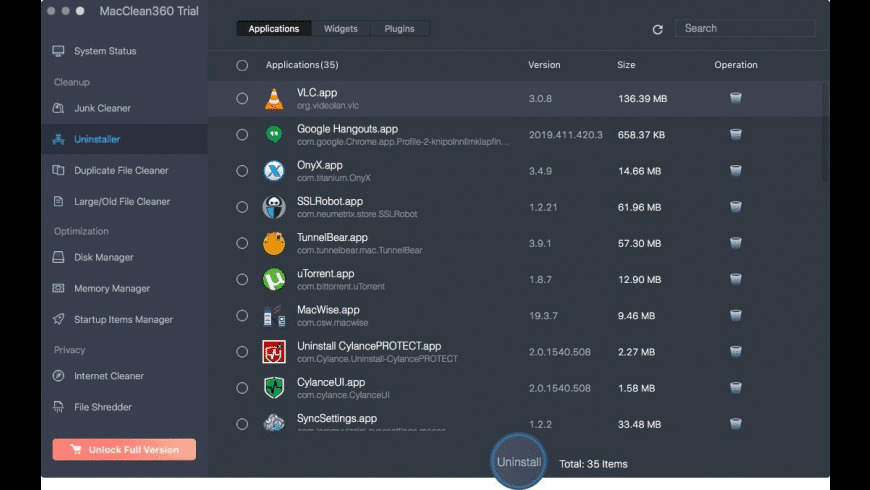
Task: Click the application list vertical scrollbar
Action: tap(825, 130)
